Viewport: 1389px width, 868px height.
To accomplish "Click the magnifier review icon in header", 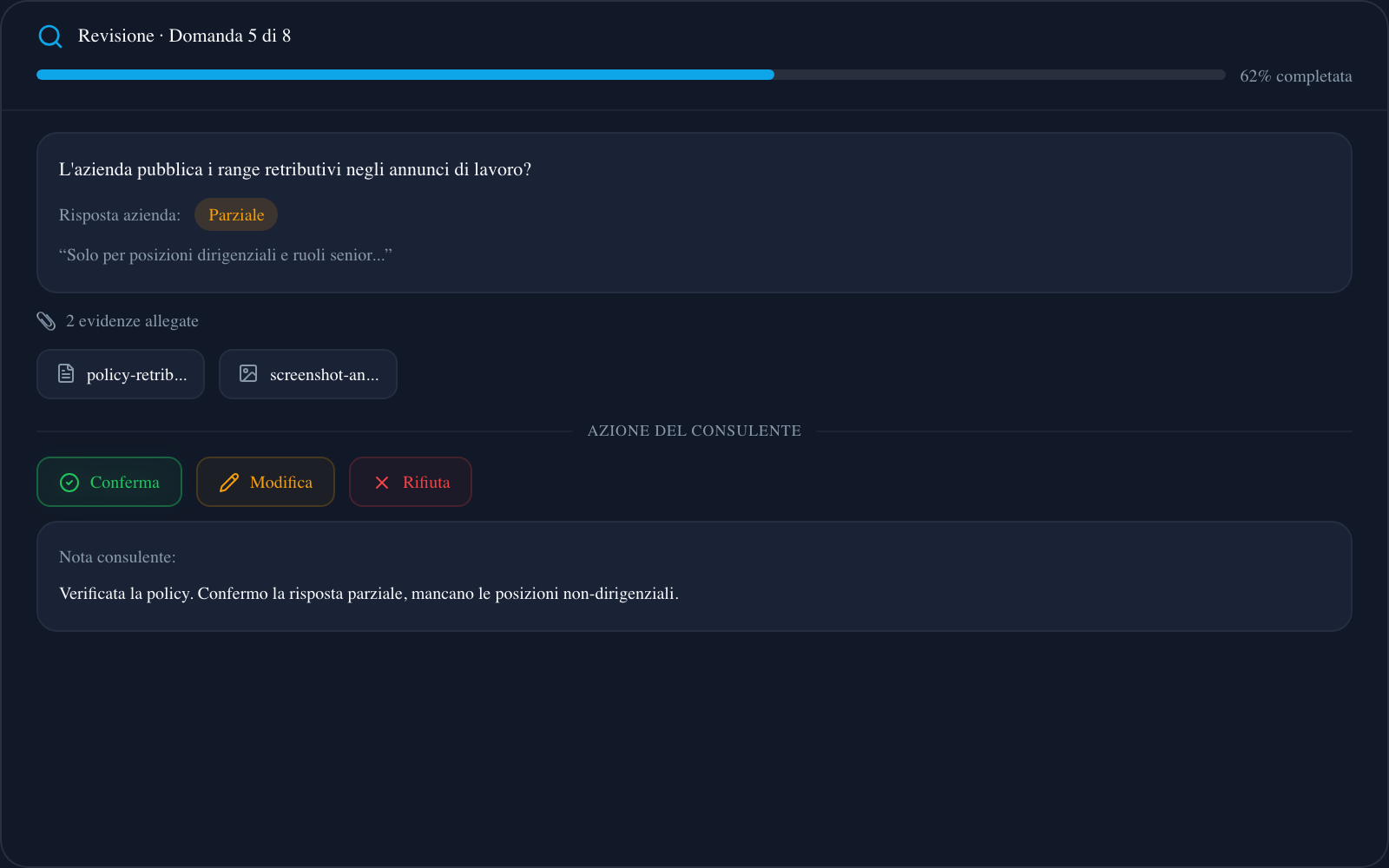I will [50, 36].
